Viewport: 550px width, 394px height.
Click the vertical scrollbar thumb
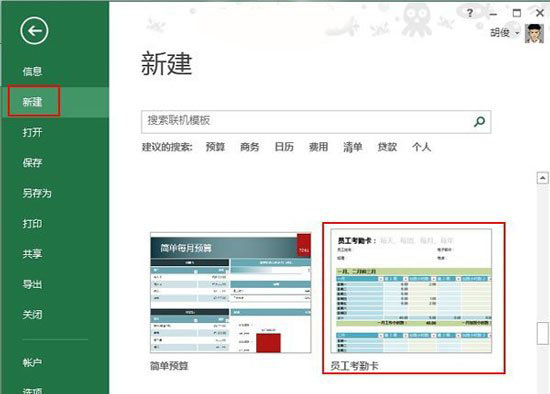pos(543,333)
